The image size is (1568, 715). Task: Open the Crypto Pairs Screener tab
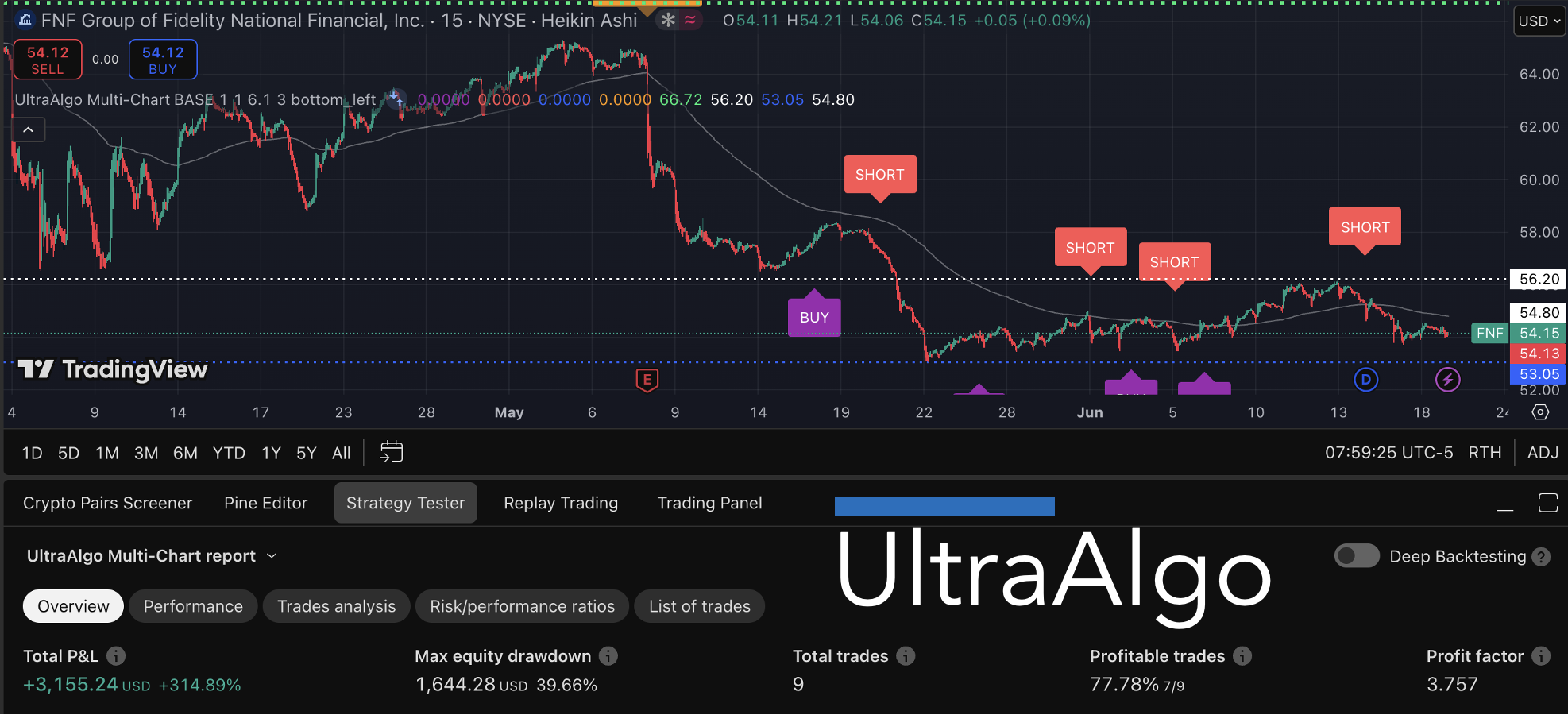click(x=108, y=503)
